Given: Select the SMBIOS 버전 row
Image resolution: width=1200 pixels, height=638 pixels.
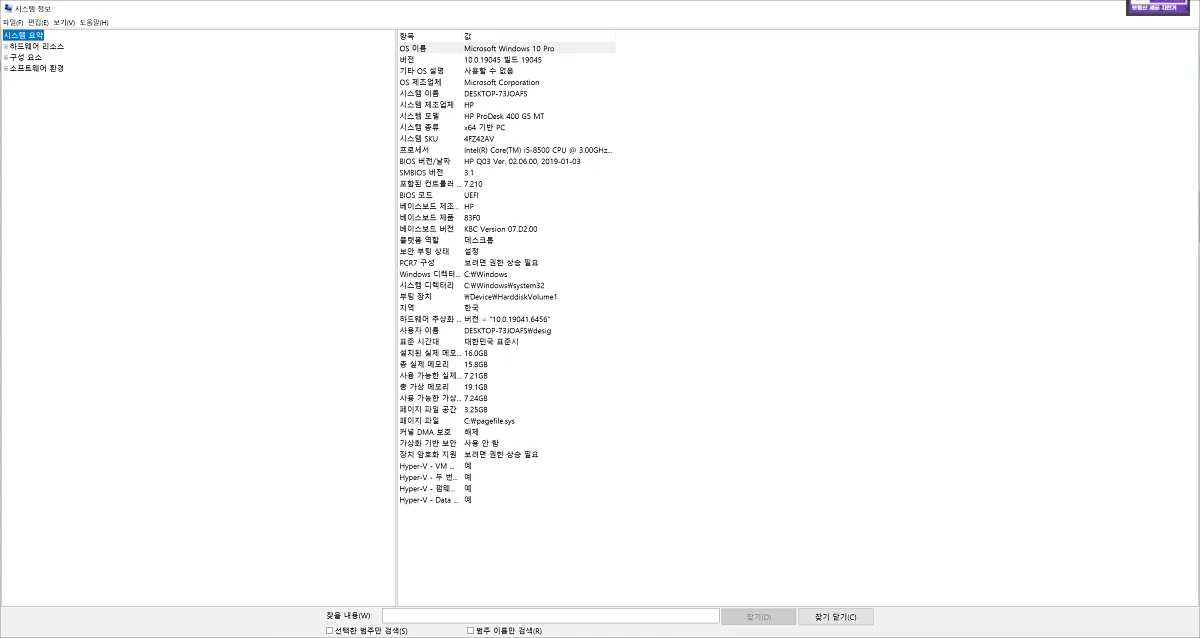Looking at the screenshot, I should [x=507, y=172].
